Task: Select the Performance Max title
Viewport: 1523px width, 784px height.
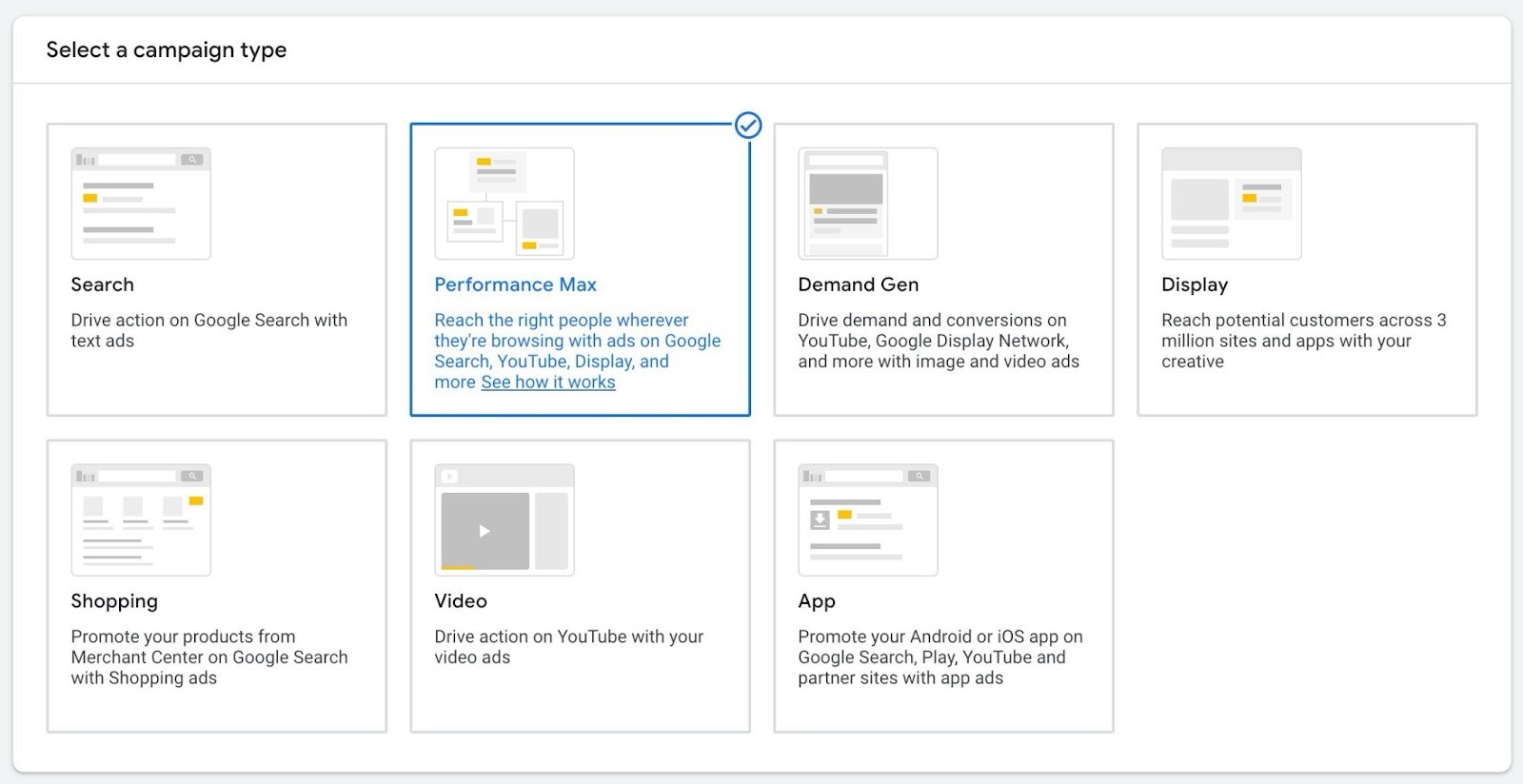Action: click(516, 284)
